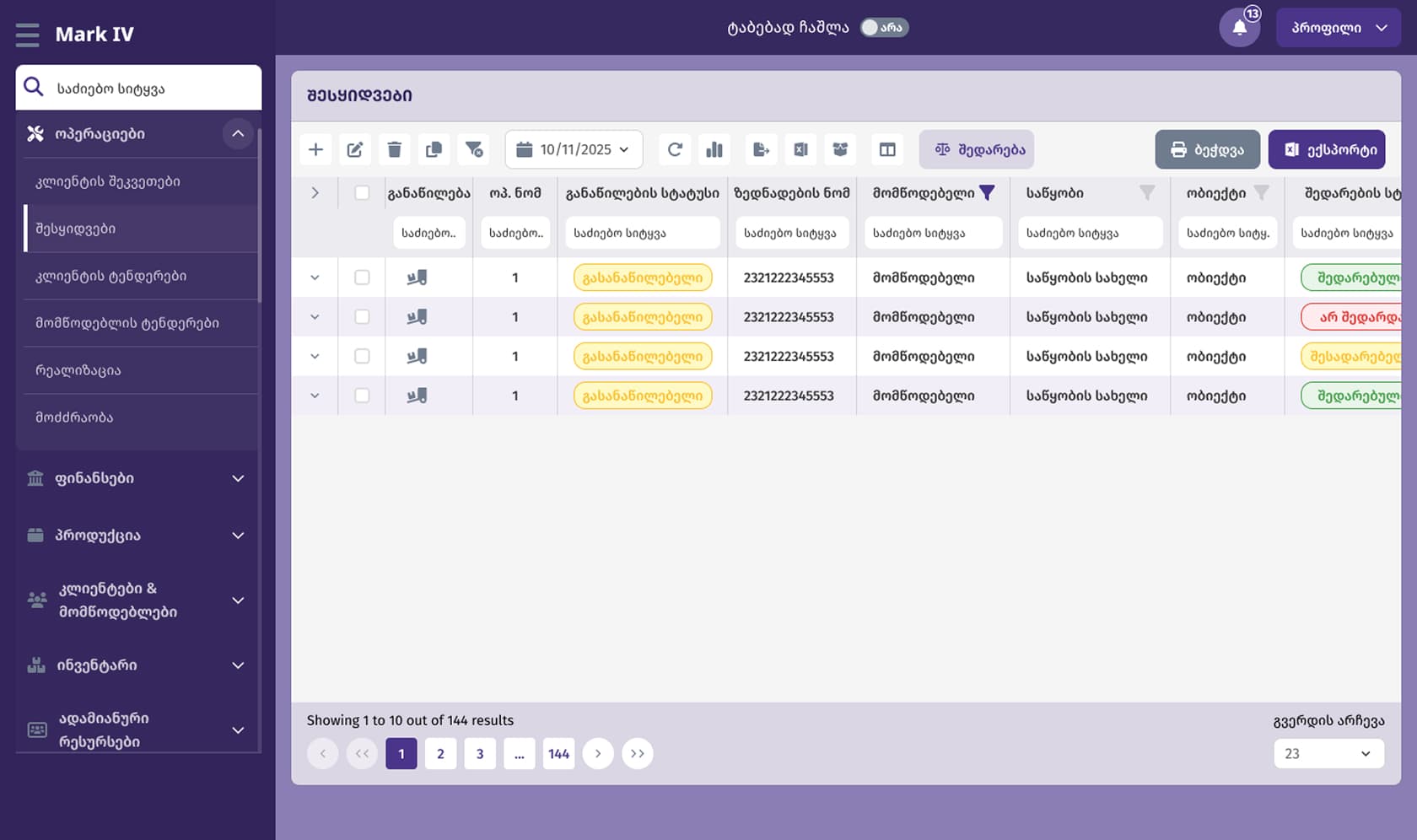Screen dimensions: 1417x840
Task: Duplicate a record with the copy icon
Action: 434,149
